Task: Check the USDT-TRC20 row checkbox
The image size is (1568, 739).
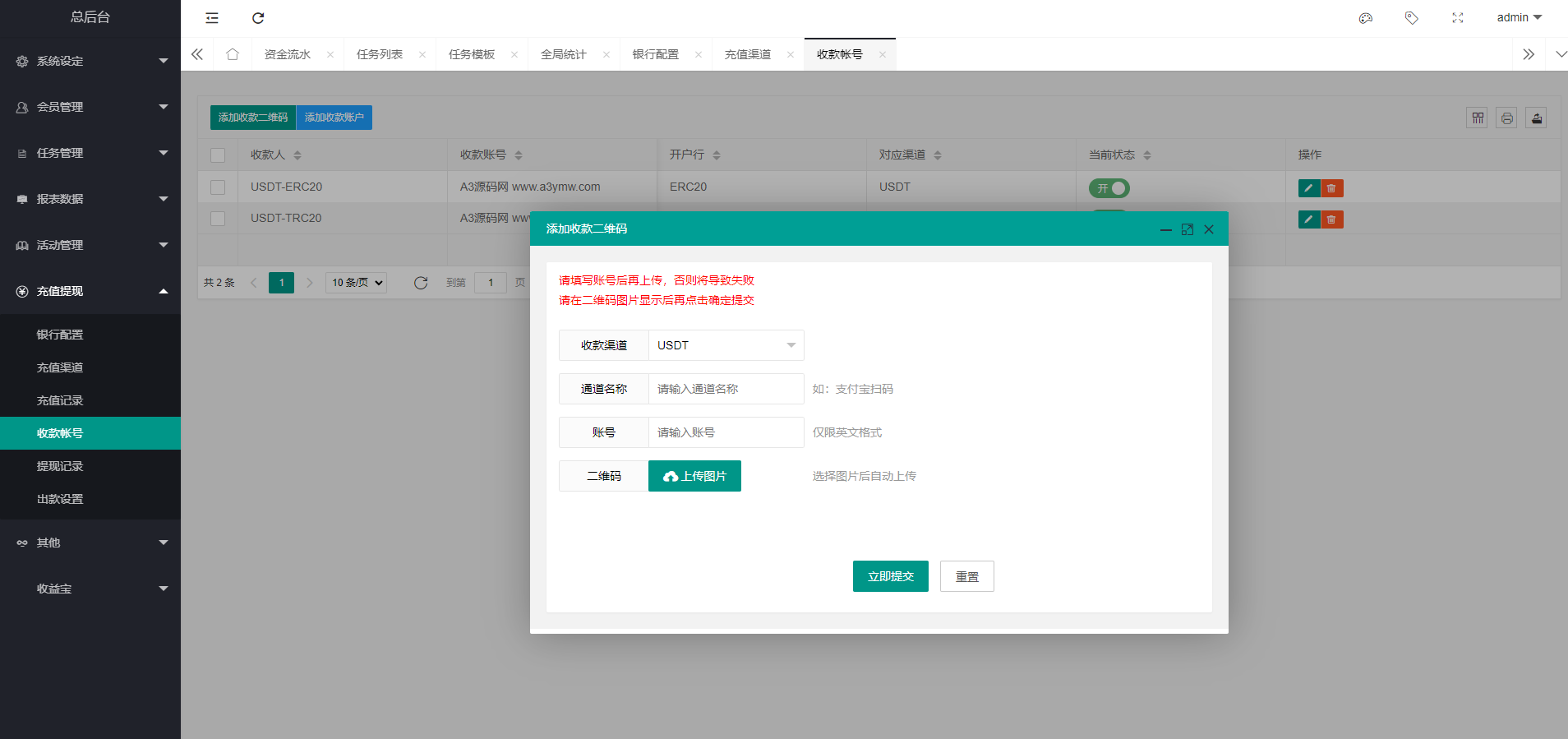Action: tap(218, 219)
